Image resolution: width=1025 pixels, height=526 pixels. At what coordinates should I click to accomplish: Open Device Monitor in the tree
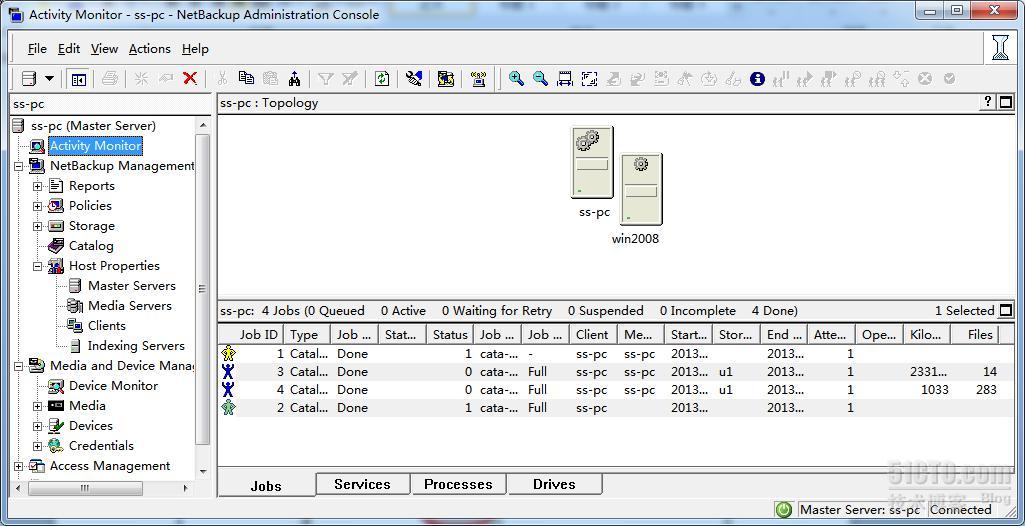click(113, 386)
